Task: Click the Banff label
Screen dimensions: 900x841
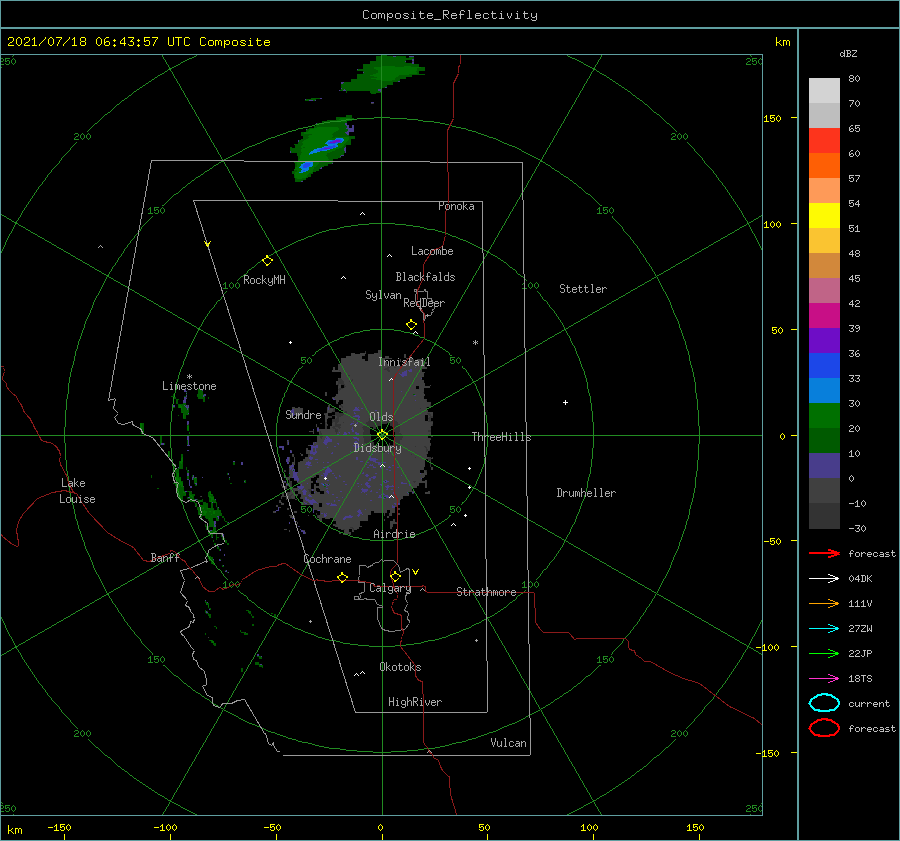Action: click(x=165, y=557)
